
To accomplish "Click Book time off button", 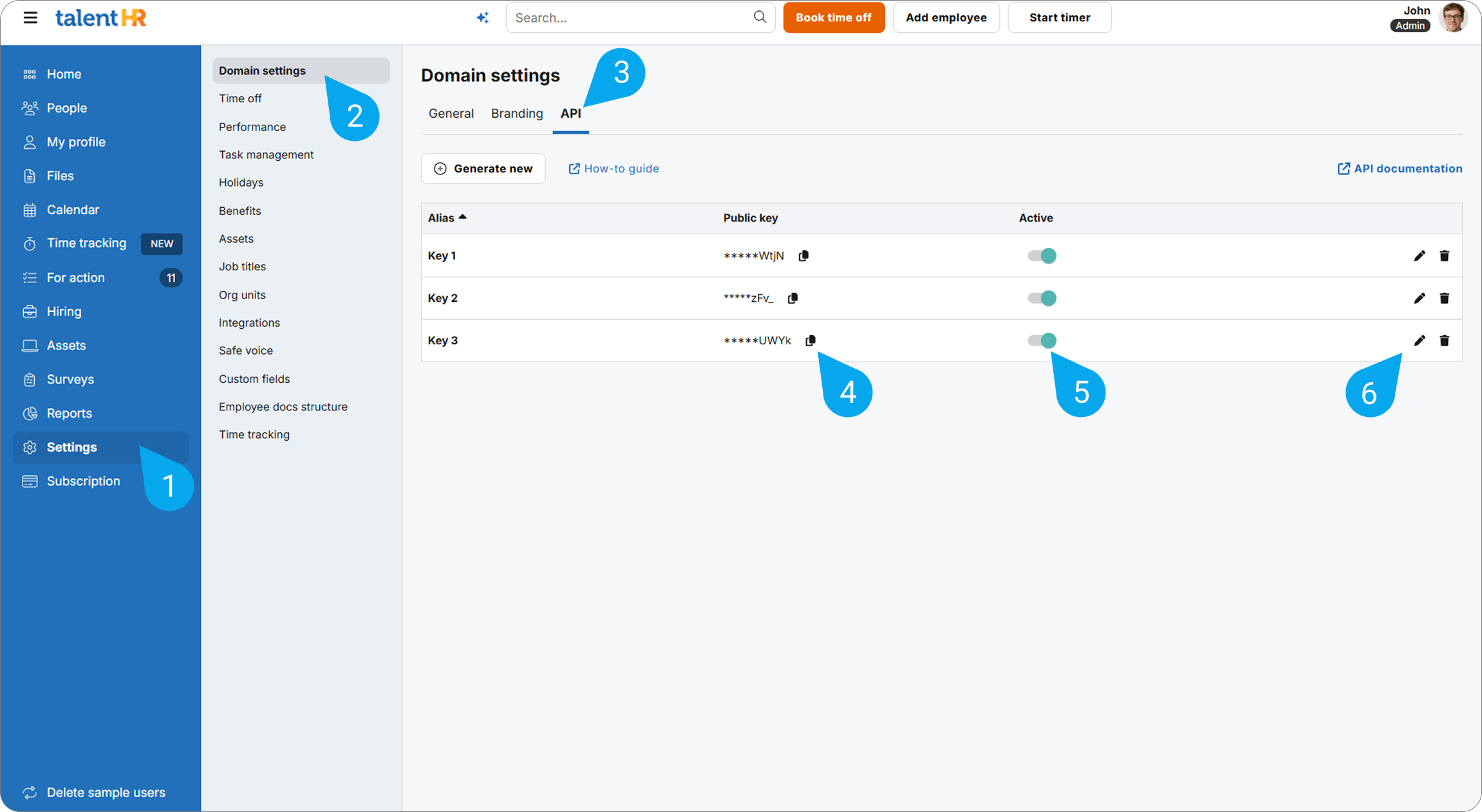I will [x=834, y=17].
